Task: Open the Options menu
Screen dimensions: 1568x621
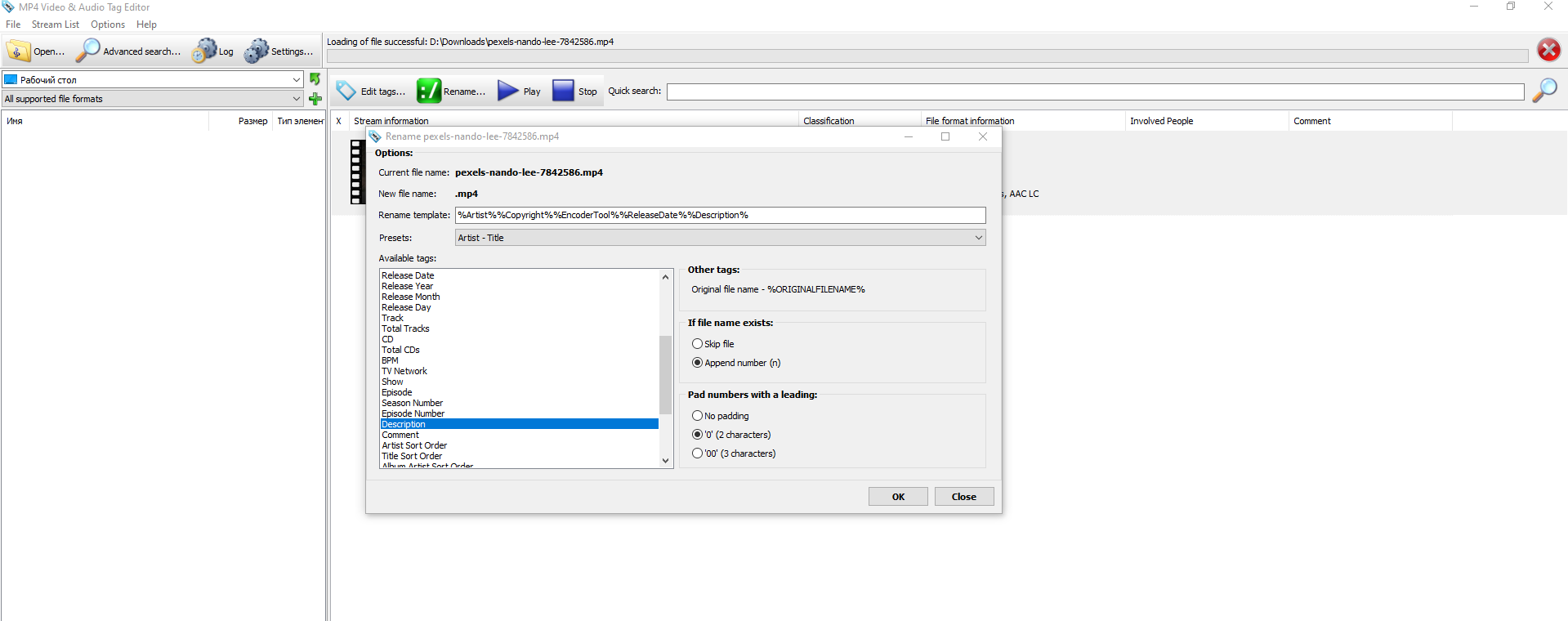Action: [108, 25]
